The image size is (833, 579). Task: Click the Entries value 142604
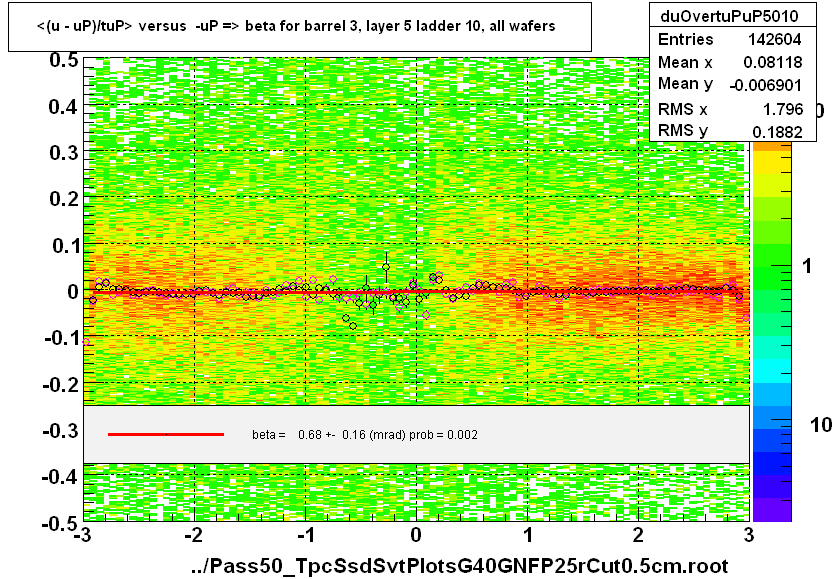coord(774,39)
